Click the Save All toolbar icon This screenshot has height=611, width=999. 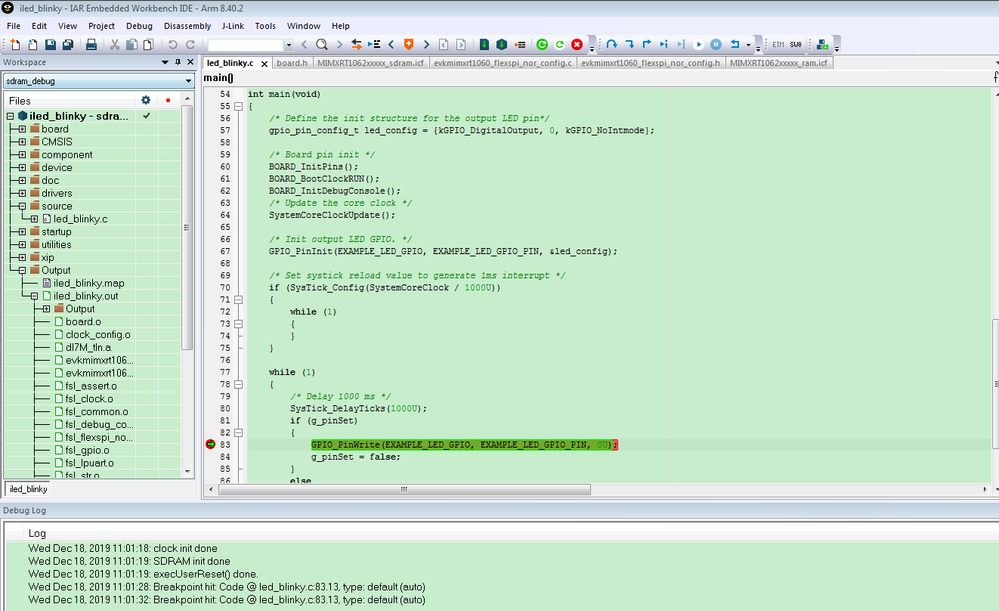68,45
